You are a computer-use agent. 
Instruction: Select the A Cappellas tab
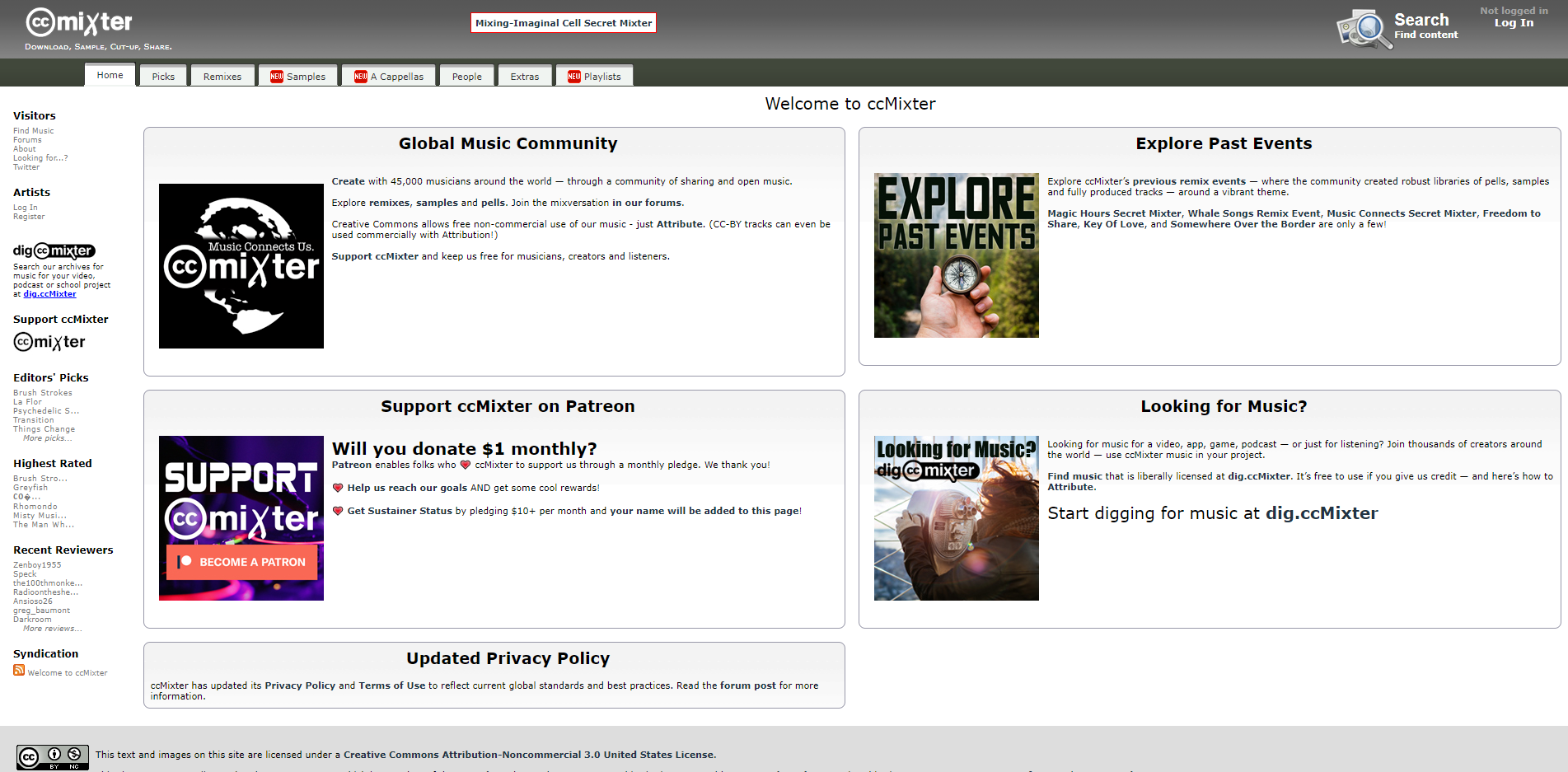(x=389, y=77)
